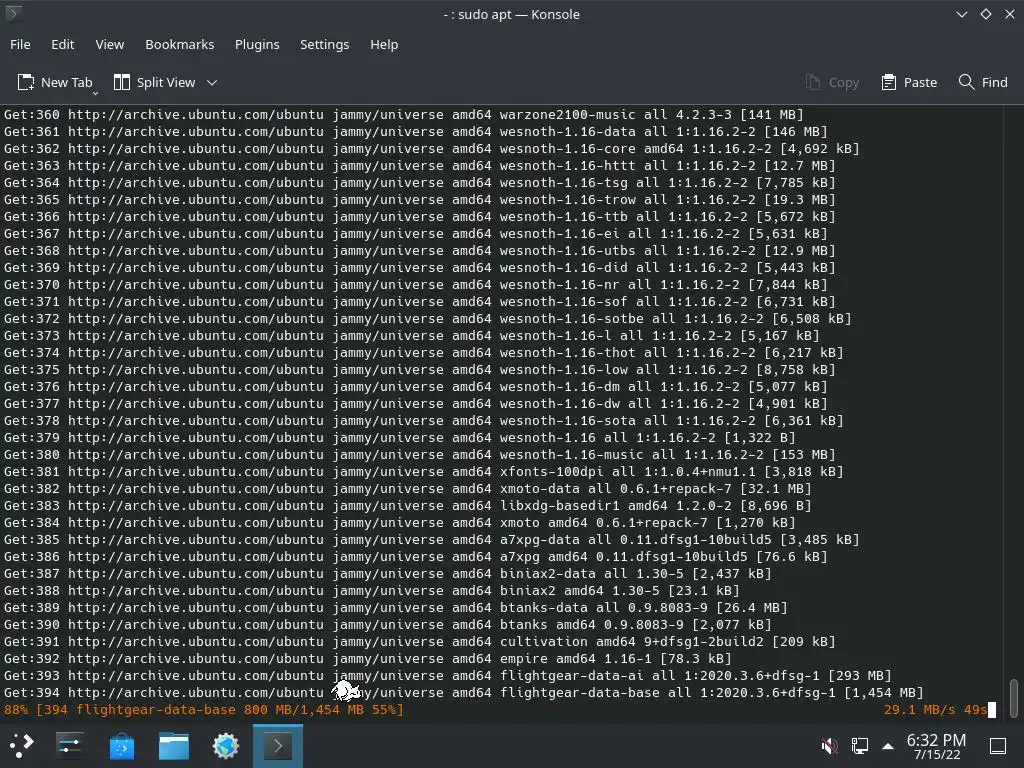Open the Plugins menu
1024x768 pixels.
(257, 44)
